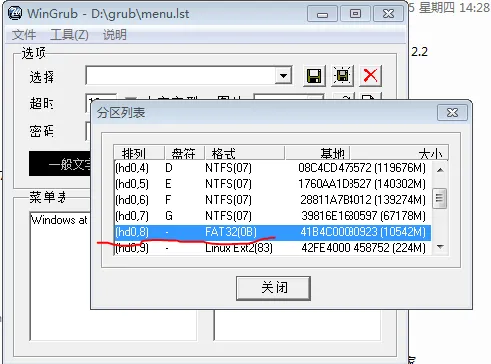Open the 选择 dropdown arrow
Screen dimensions: 491x364
(283, 76)
